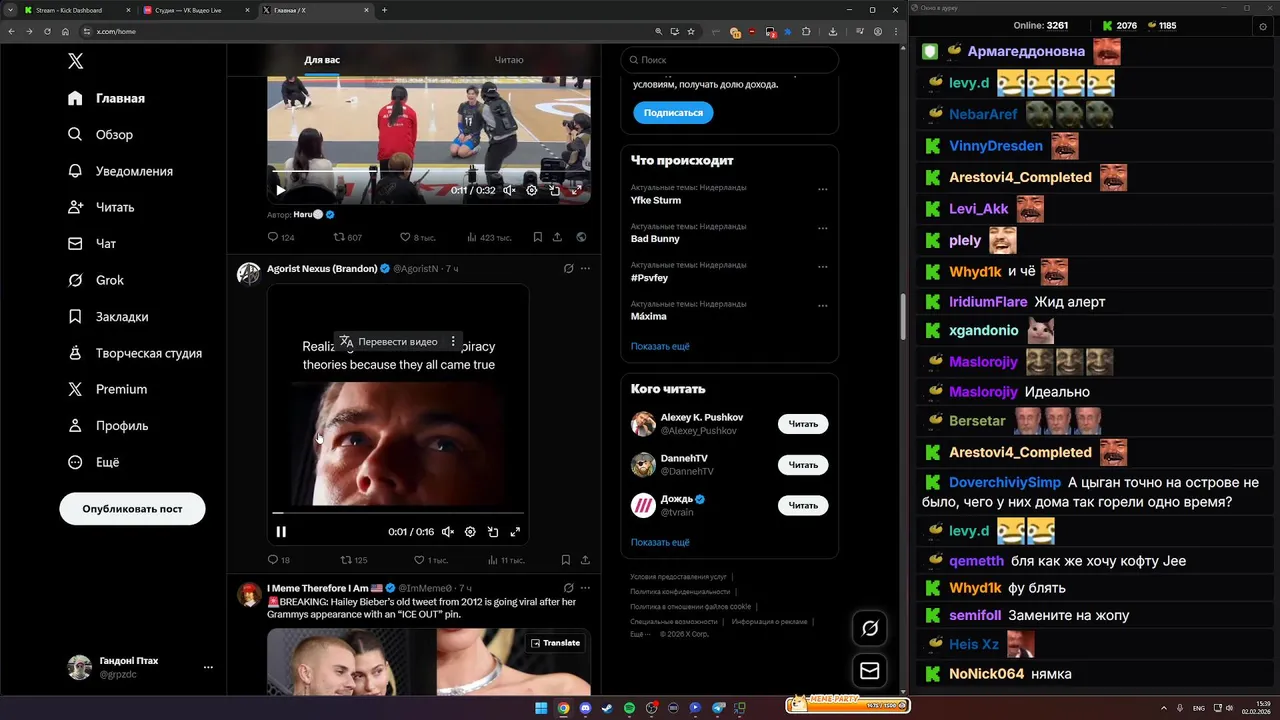The height and width of the screenshot is (720, 1280).
Task: Click Опубликовать пост button
Action: click(x=132, y=509)
